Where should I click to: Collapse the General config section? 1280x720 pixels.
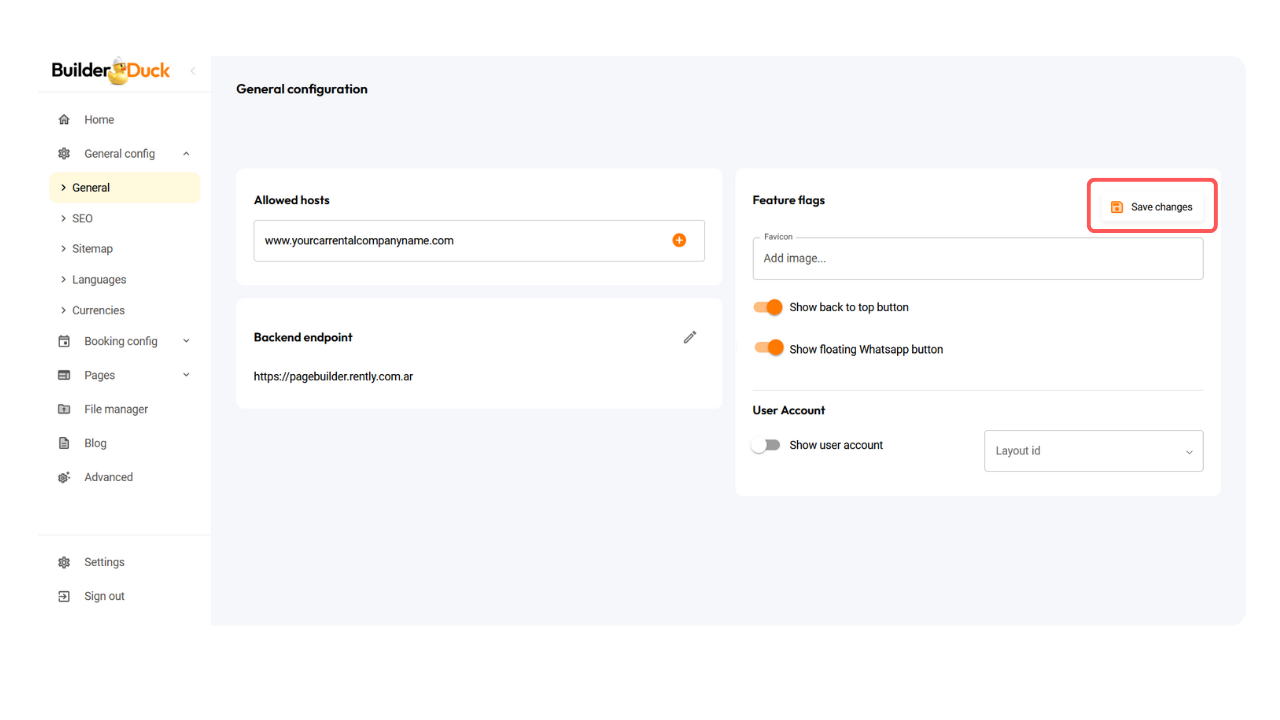[x=186, y=154]
